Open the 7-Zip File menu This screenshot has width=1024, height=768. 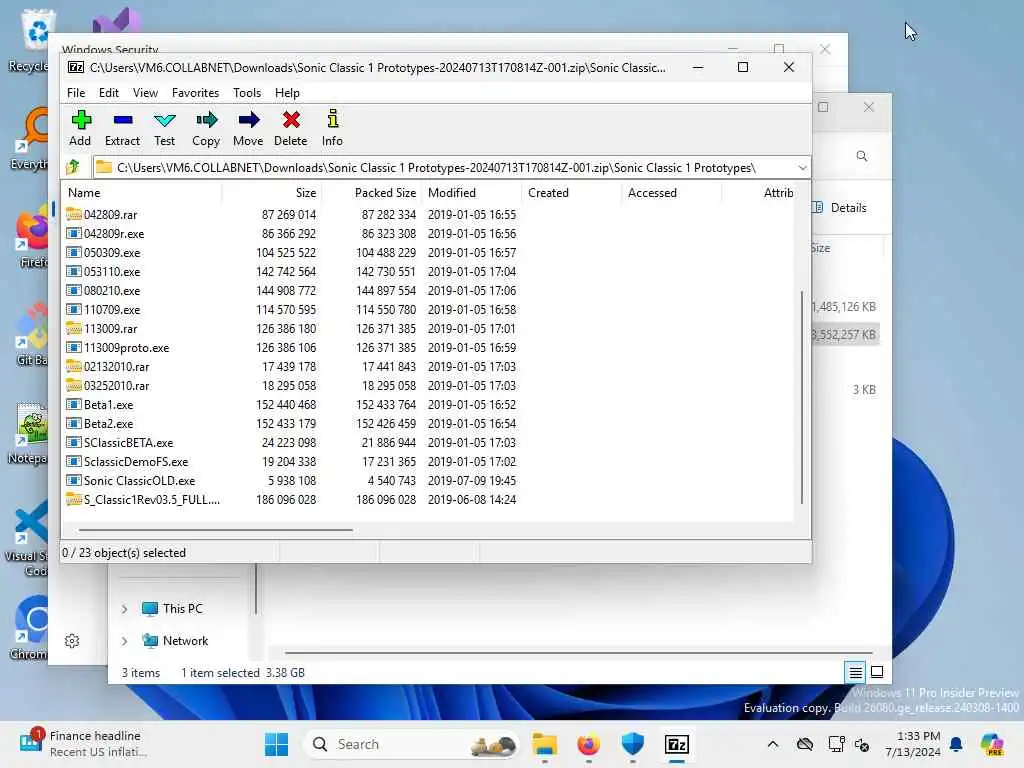(x=76, y=93)
